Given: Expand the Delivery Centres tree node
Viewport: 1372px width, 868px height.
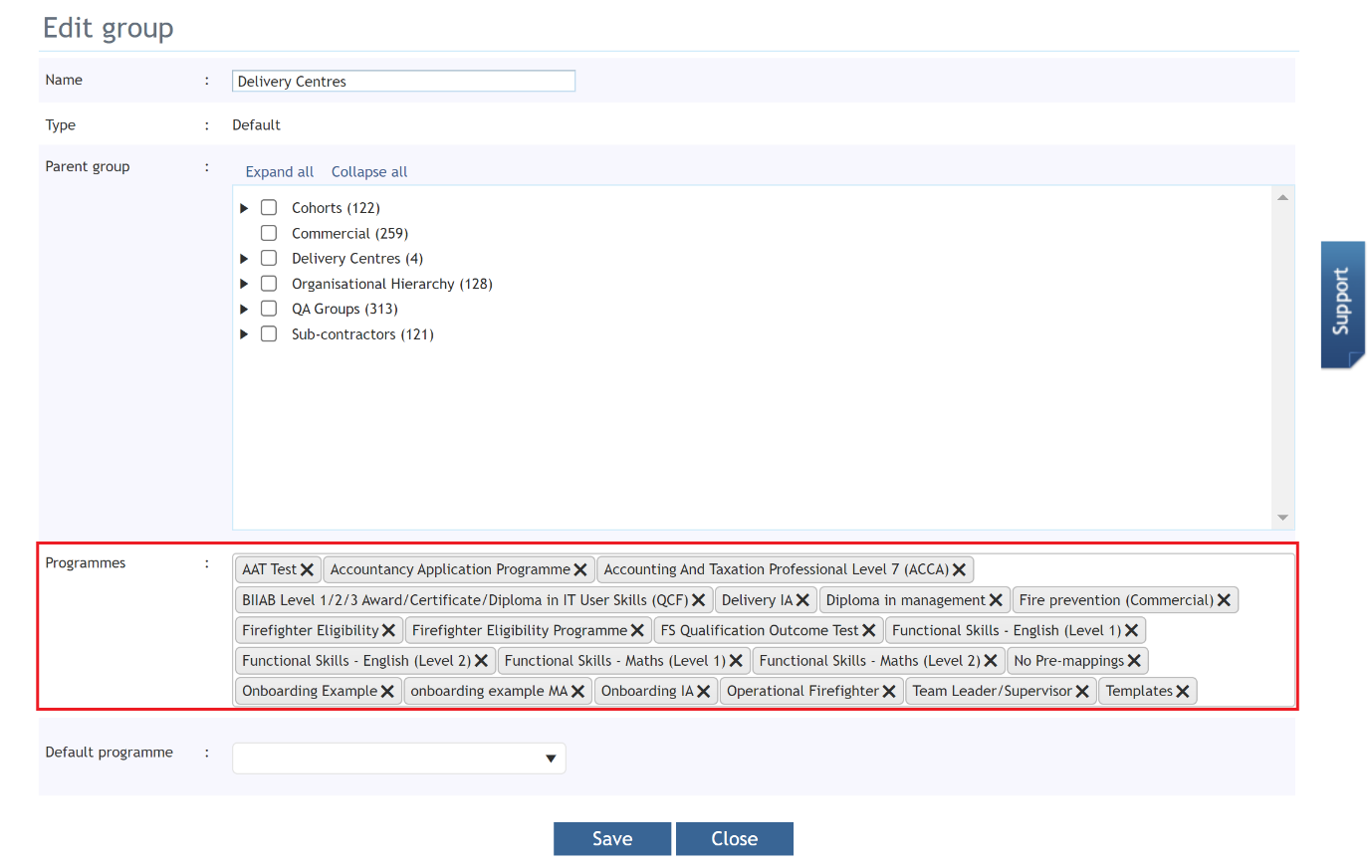Looking at the screenshot, I should [244, 259].
